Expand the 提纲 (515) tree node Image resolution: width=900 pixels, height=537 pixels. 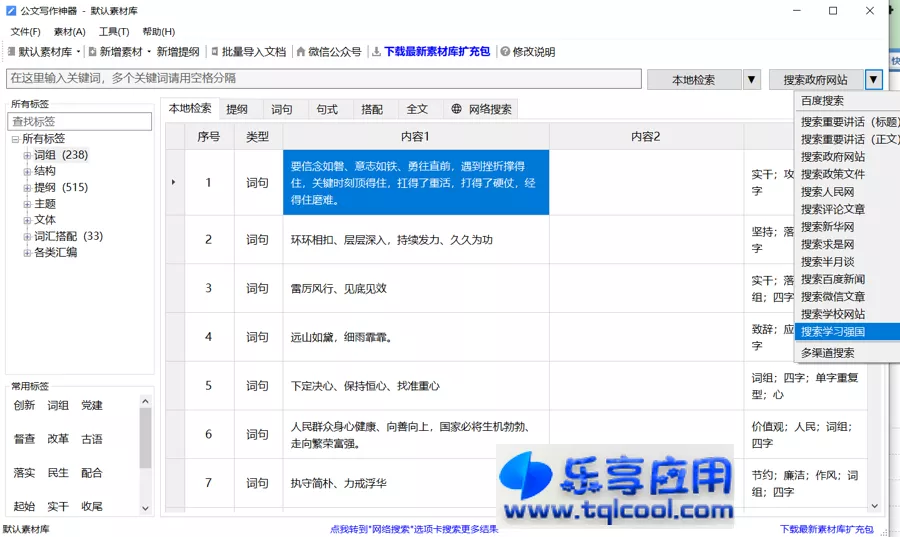click(x=27, y=188)
